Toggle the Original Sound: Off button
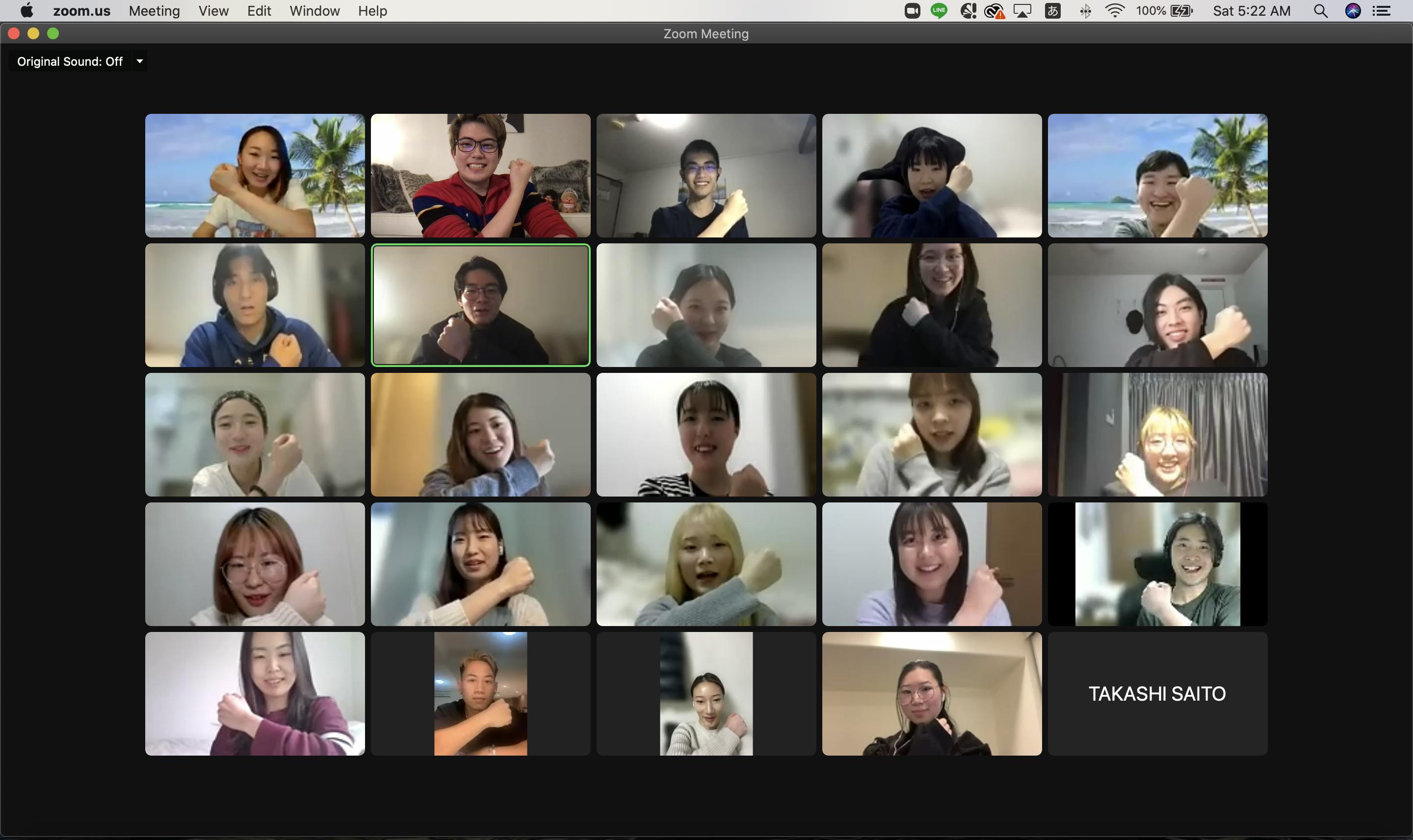 [70, 61]
